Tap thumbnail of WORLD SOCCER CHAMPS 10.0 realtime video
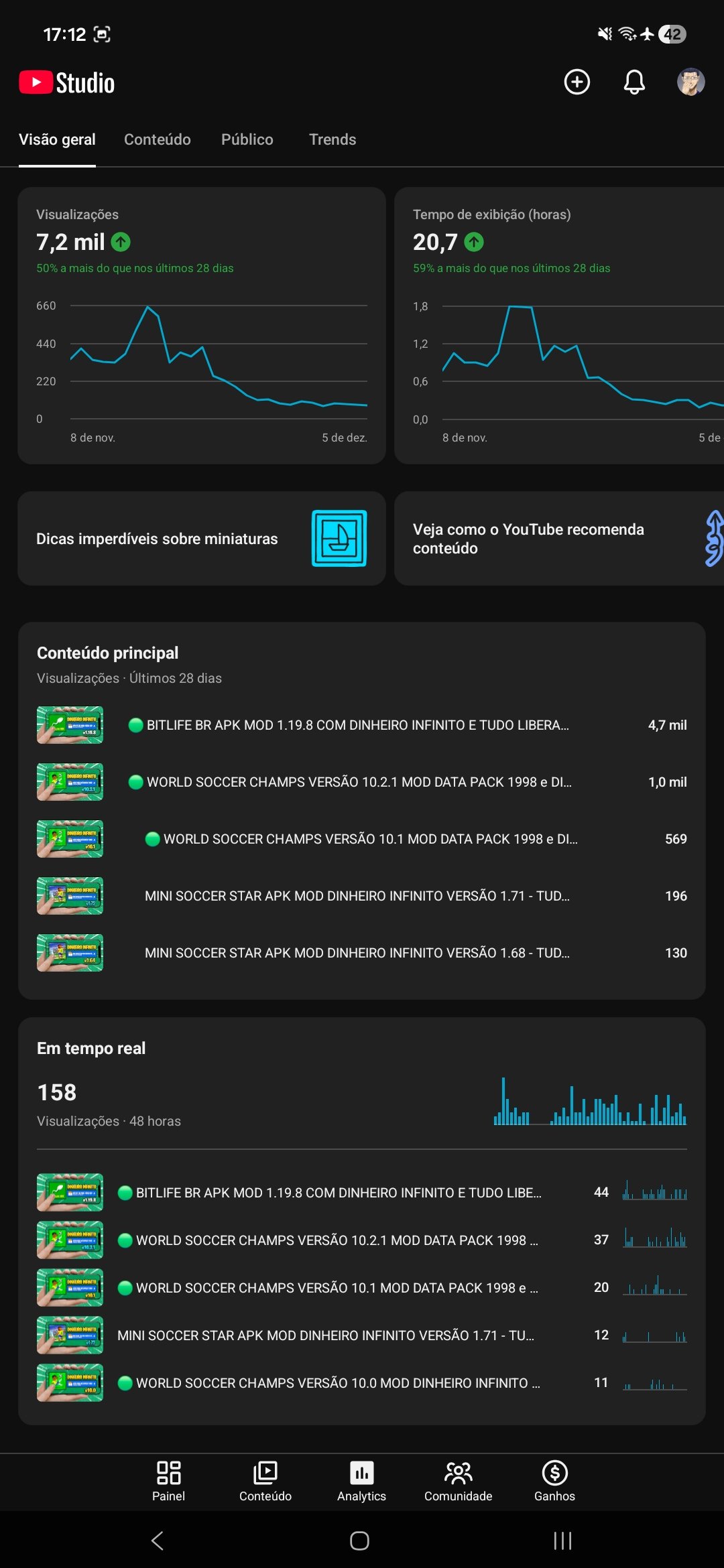724x1568 pixels. click(x=70, y=1382)
